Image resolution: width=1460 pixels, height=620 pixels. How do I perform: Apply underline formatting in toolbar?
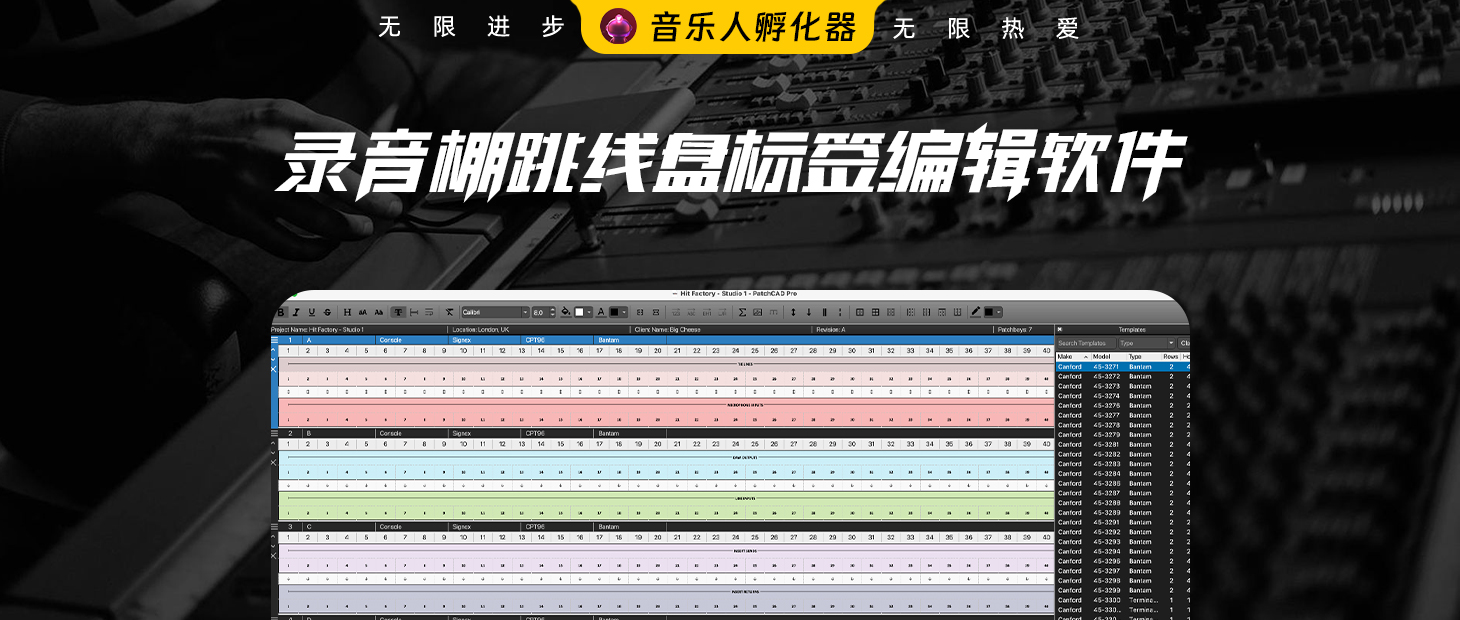pos(311,312)
